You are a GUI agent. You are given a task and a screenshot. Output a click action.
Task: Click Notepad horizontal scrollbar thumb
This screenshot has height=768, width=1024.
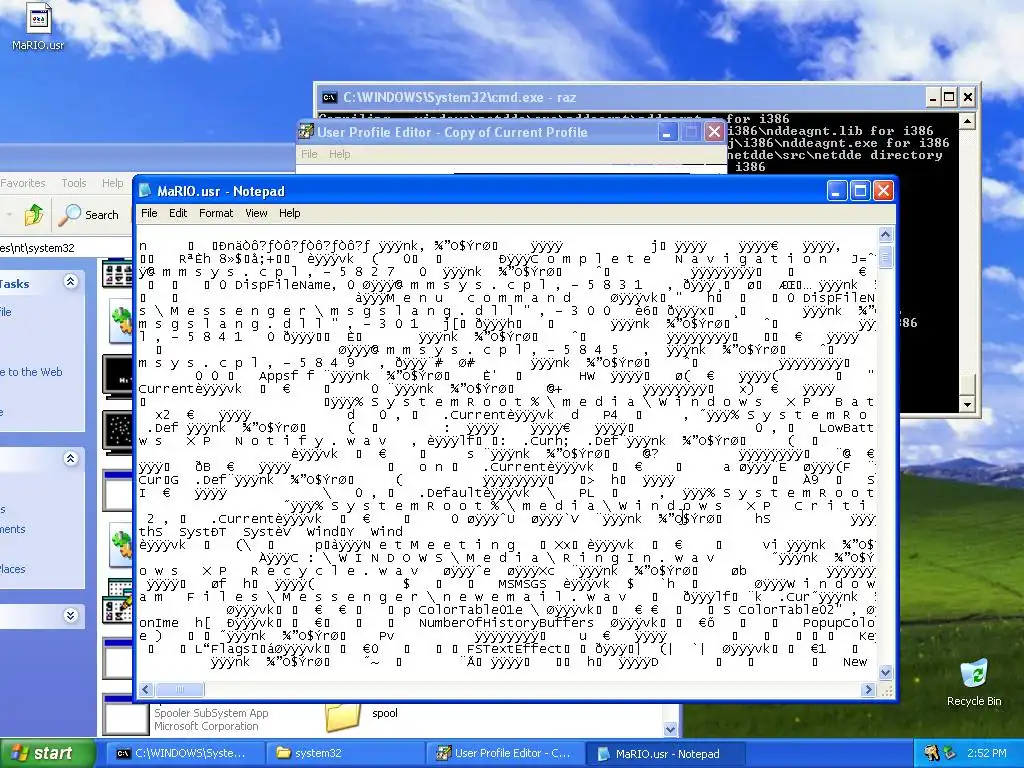pos(180,690)
